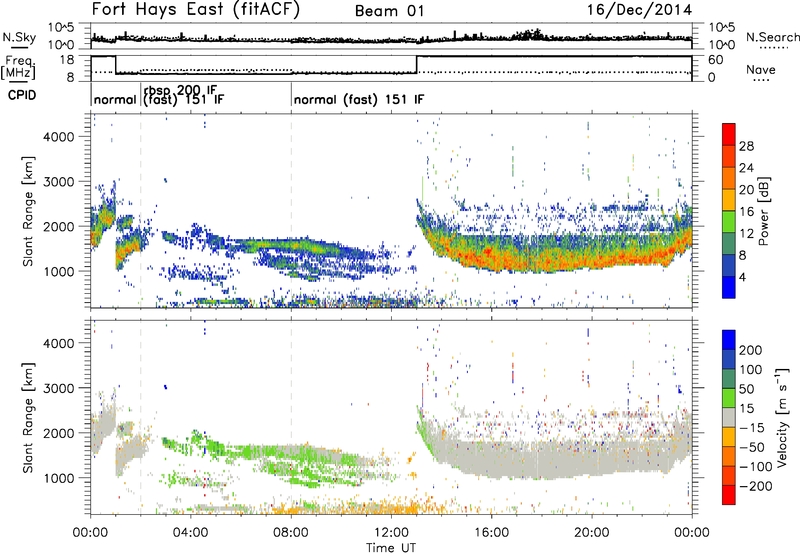
Task: Select the 'Freq. [MHz]' axis label
Action: pyautogui.click(x=18, y=67)
